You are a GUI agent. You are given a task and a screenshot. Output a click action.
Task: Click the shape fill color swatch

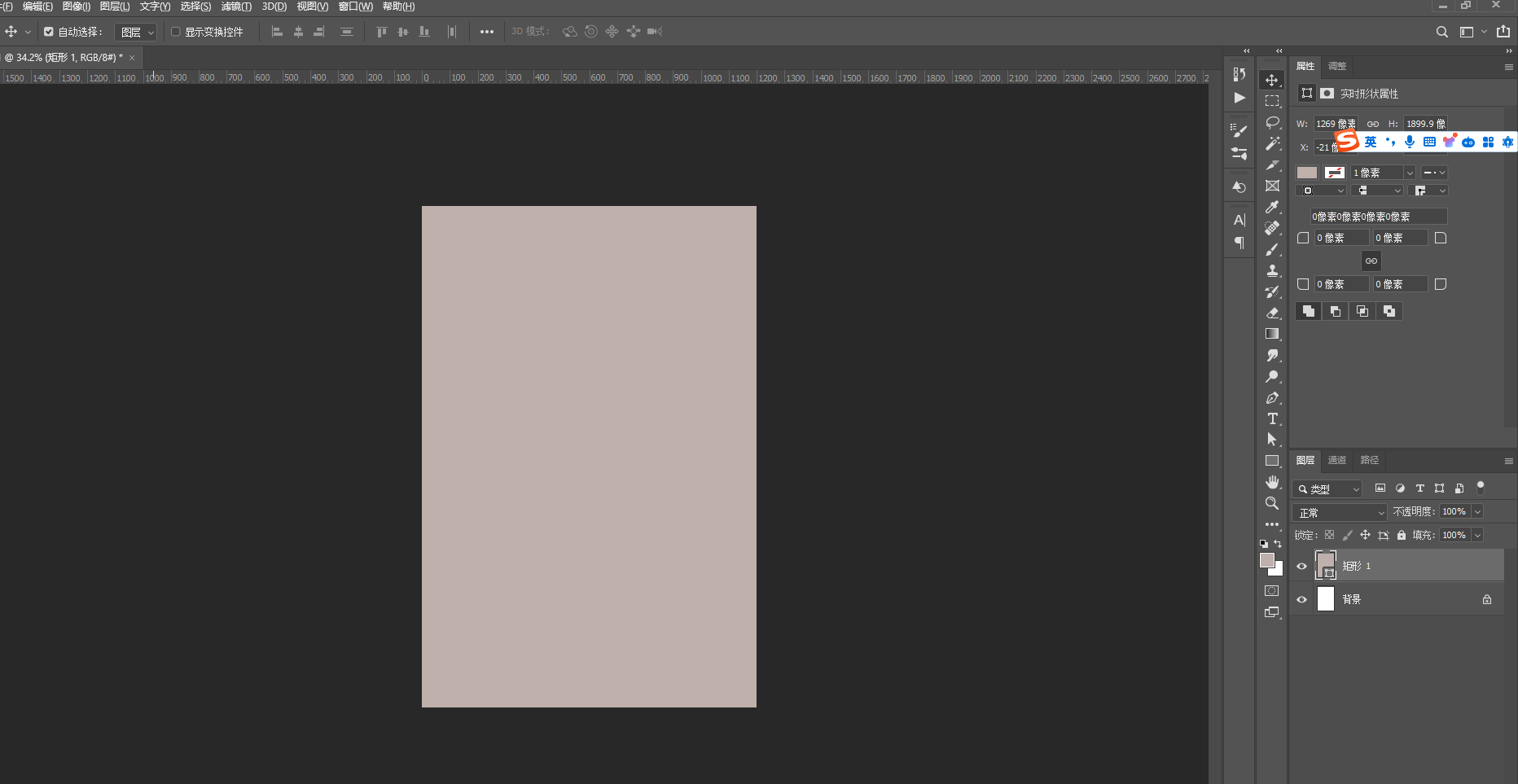1307,173
